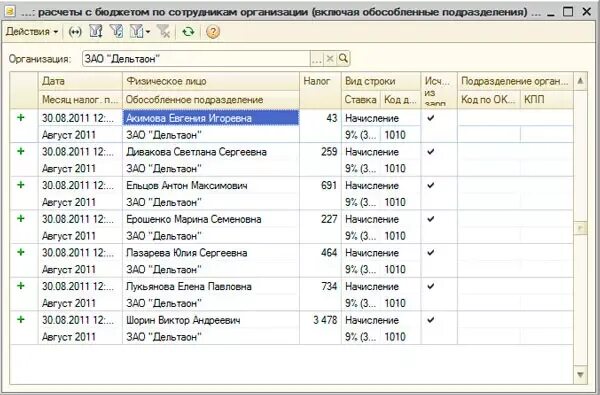
Task: Click the Физическое лицо column header
Action: click(211, 81)
